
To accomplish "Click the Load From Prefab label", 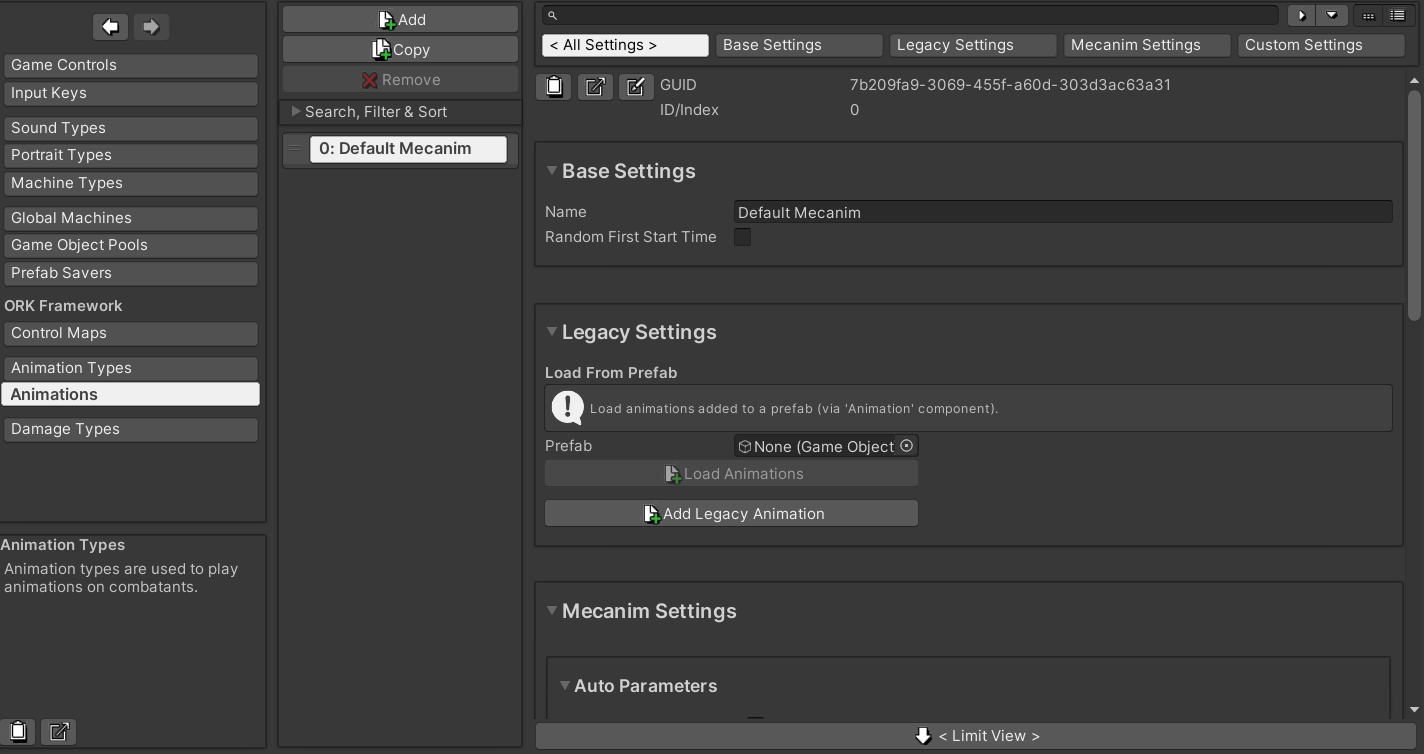I will point(611,373).
